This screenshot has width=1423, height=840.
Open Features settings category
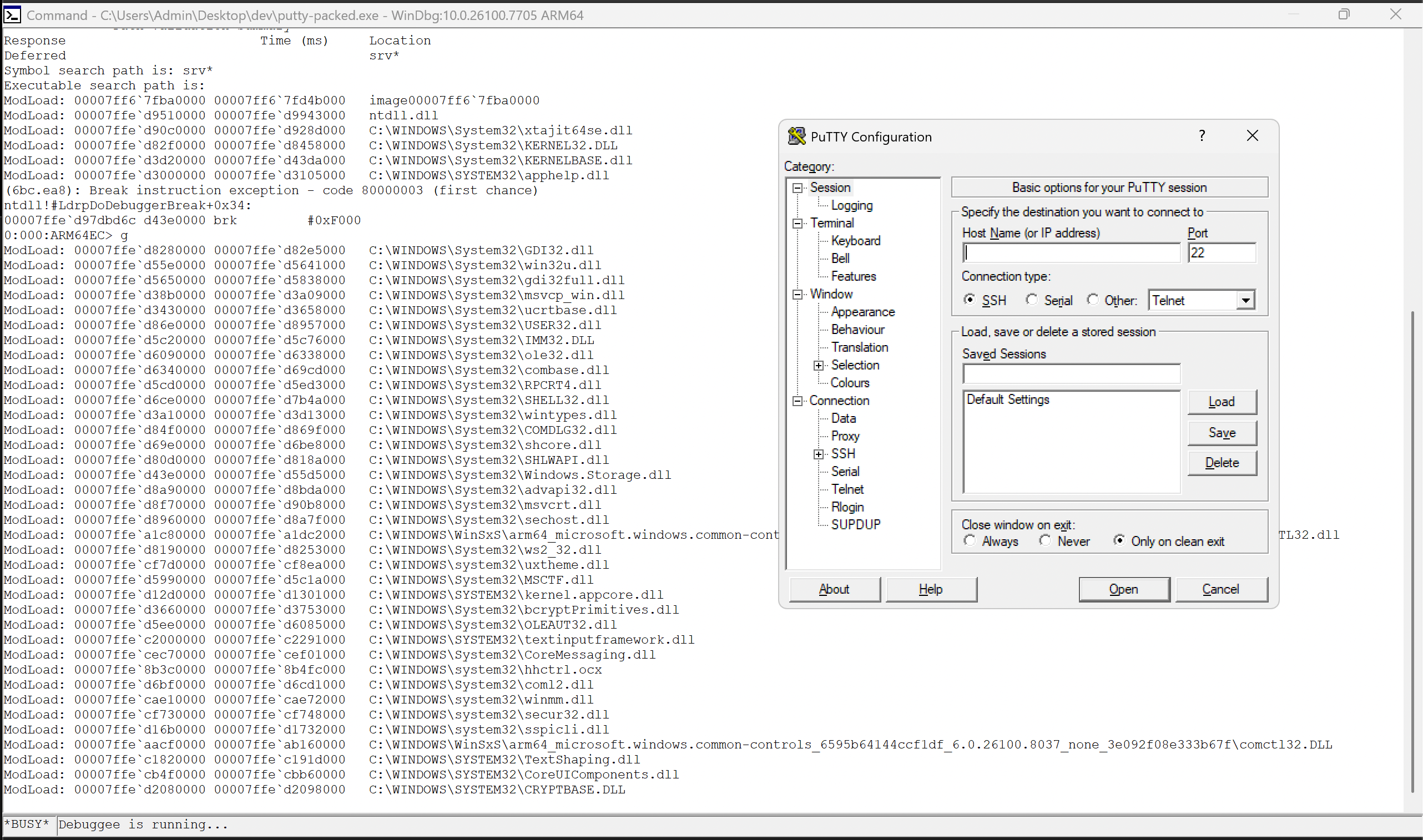(x=853, y=276)
